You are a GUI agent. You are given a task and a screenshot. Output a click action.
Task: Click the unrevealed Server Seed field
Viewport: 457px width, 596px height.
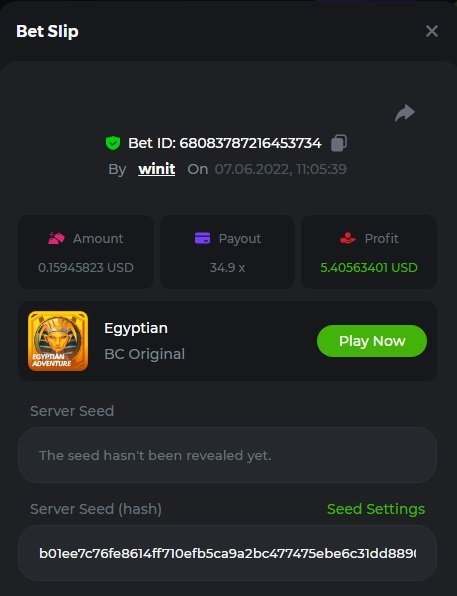click(x=227, y=455)
